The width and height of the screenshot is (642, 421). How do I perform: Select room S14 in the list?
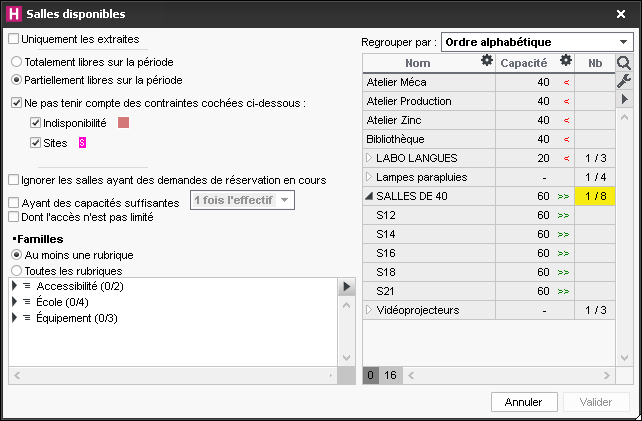pyautogui.click(x=488, y=234)
